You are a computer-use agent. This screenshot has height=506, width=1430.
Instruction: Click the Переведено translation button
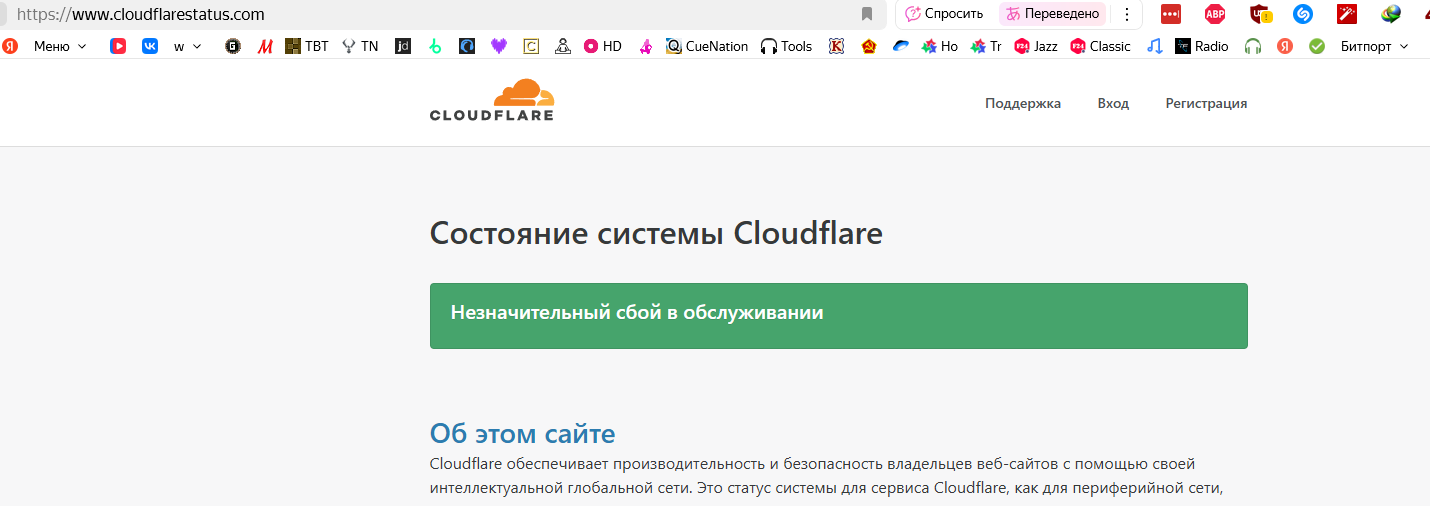1053,14
